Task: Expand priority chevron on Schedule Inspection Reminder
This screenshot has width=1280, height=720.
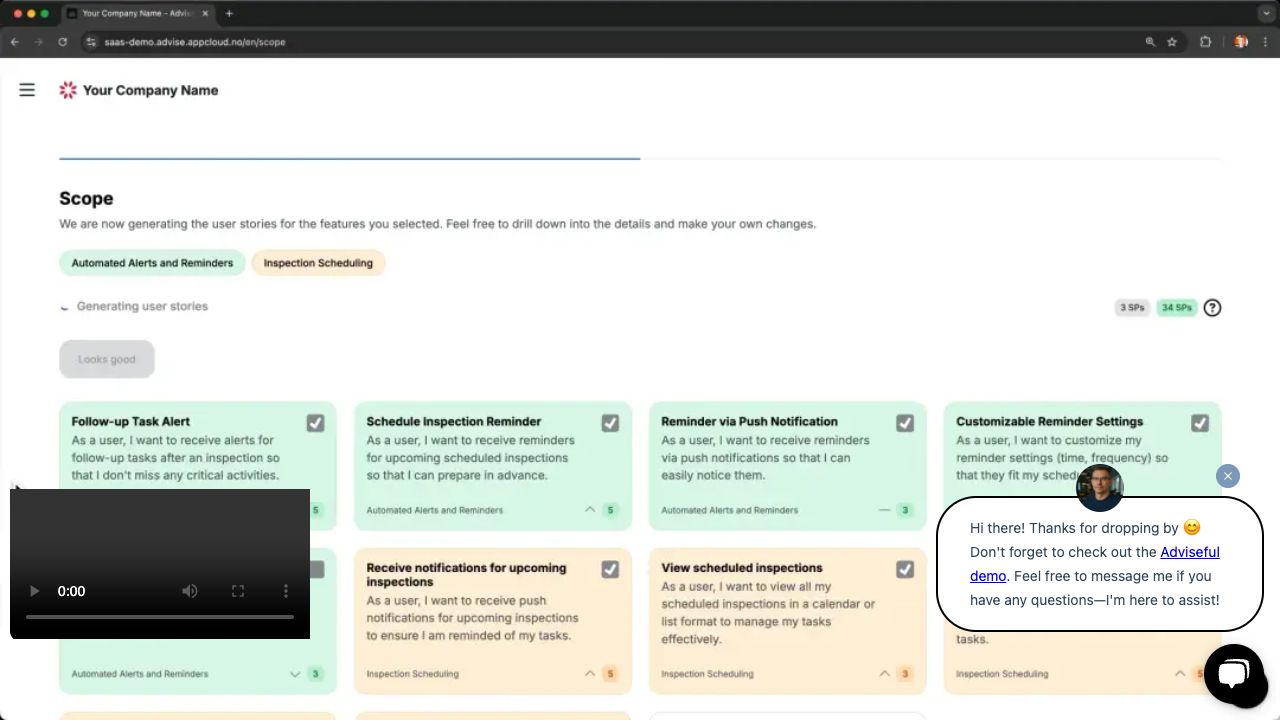Action: 590,510
